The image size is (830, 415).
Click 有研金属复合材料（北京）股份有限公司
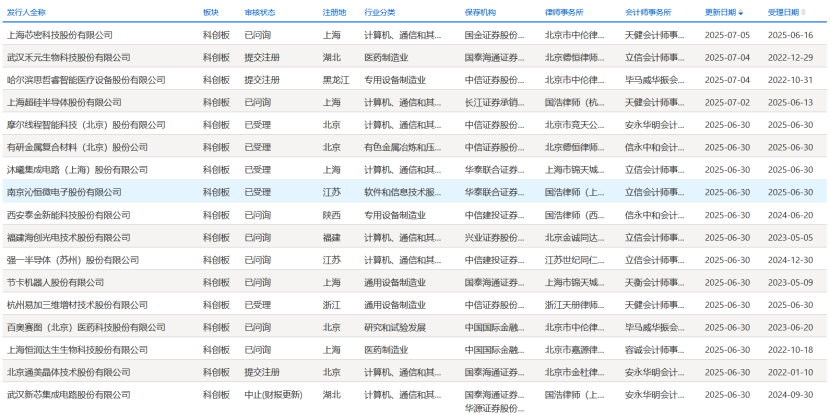pos(82,147)
